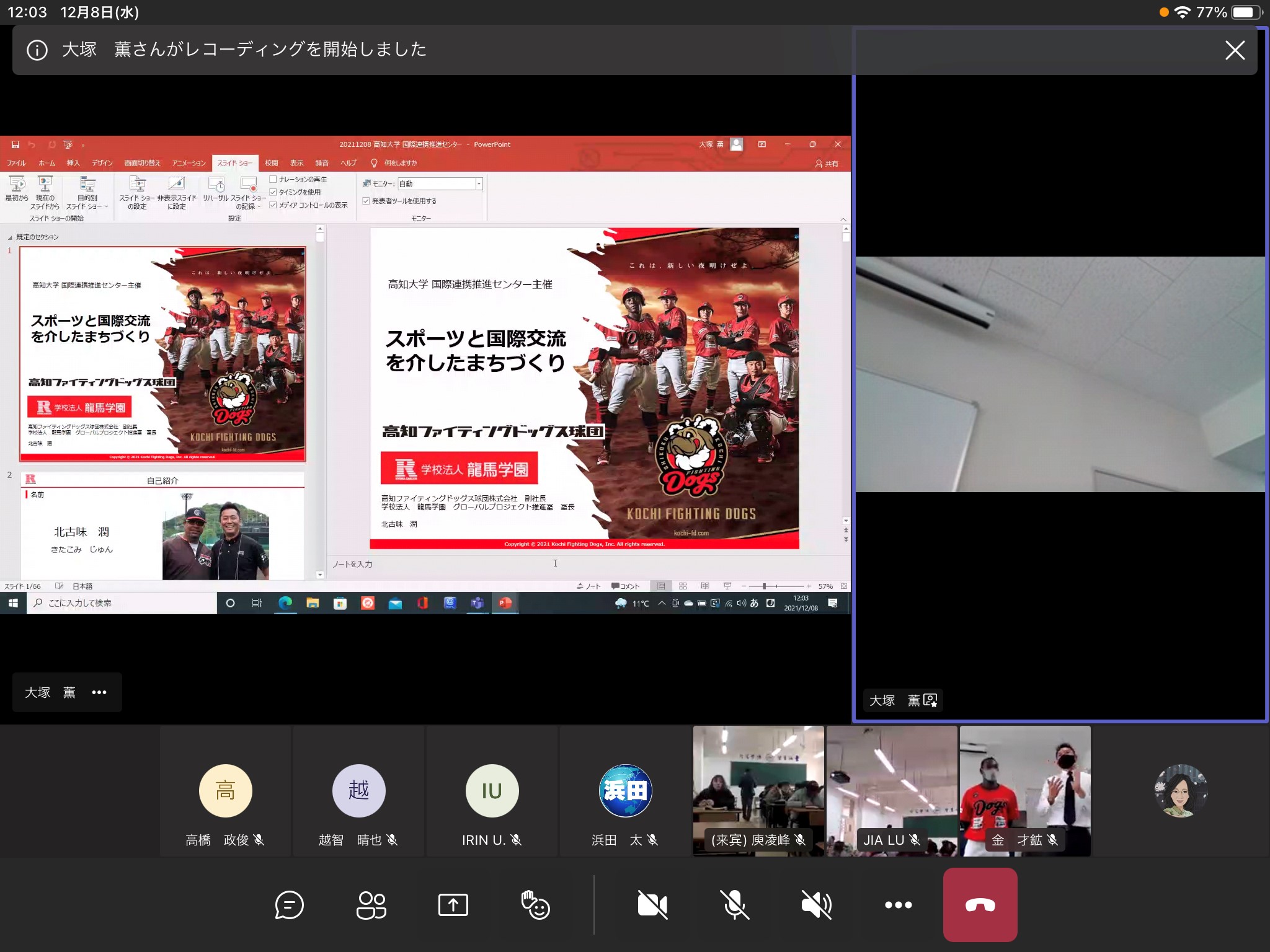
Task: Open the ファイル tab in PowerPoint
Action: pyautogui.click(x=17, y=163)
